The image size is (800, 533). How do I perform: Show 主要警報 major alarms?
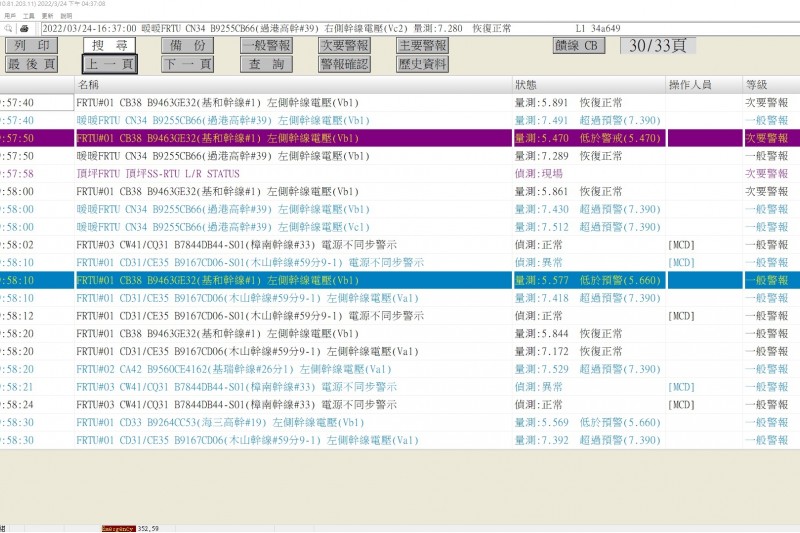click(422, 46)
